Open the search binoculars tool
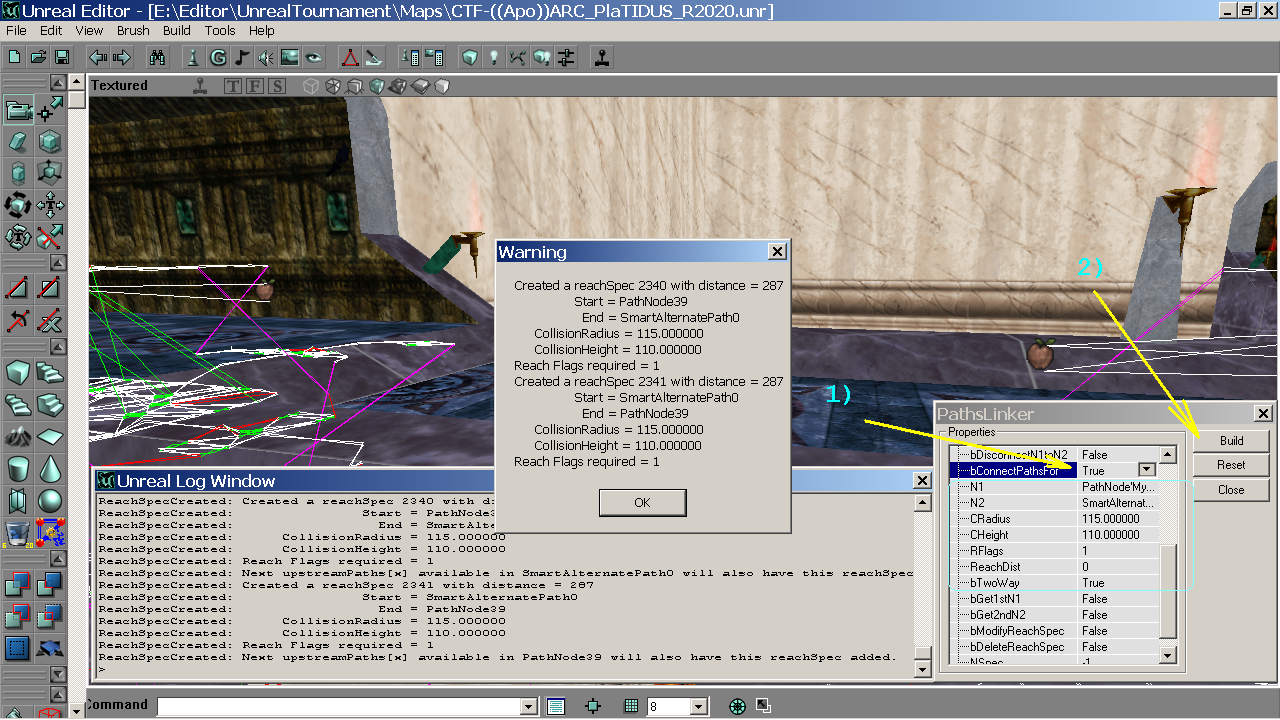 click(x=157, y=57)
